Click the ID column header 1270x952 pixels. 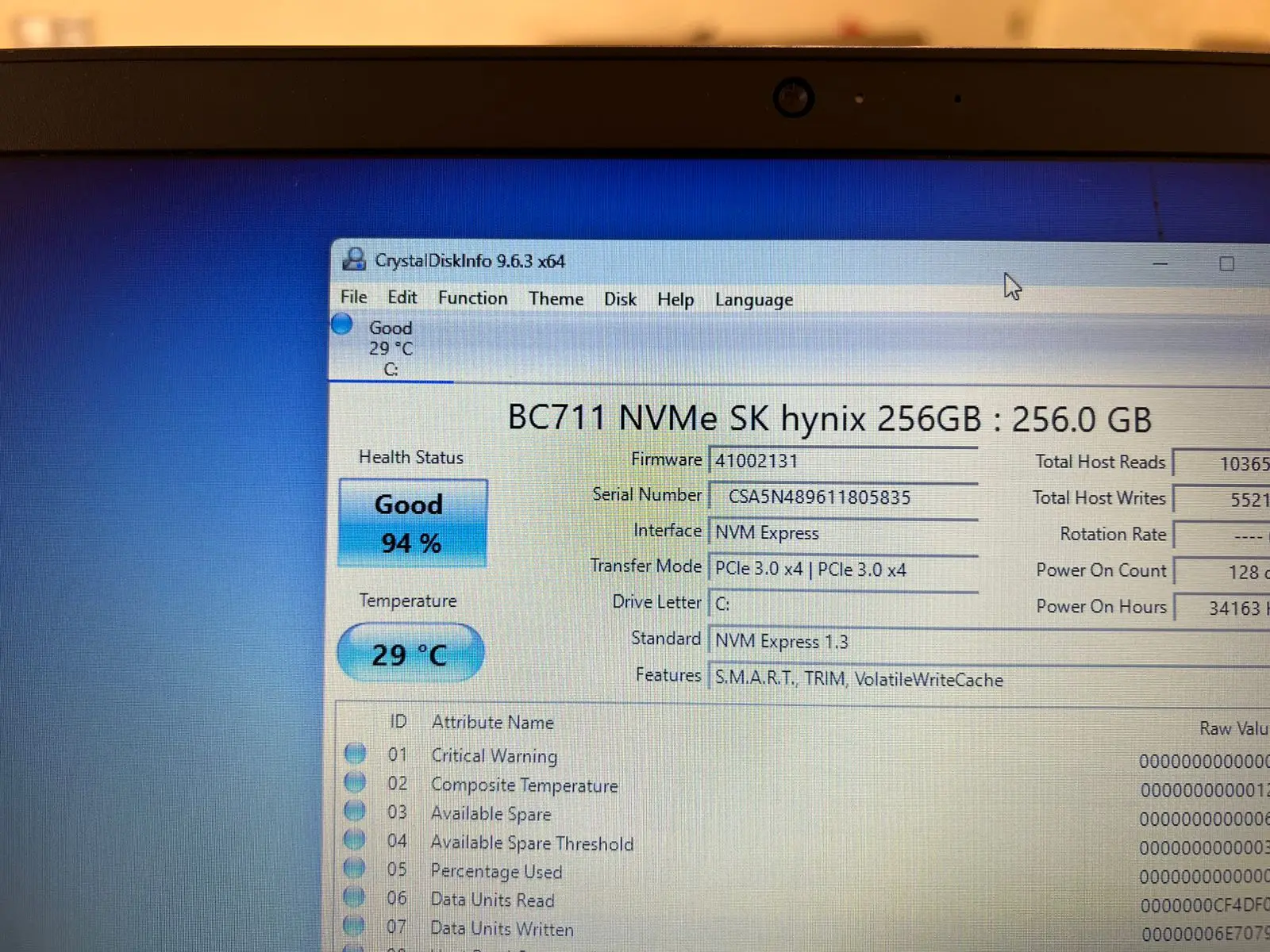point(398,721)
